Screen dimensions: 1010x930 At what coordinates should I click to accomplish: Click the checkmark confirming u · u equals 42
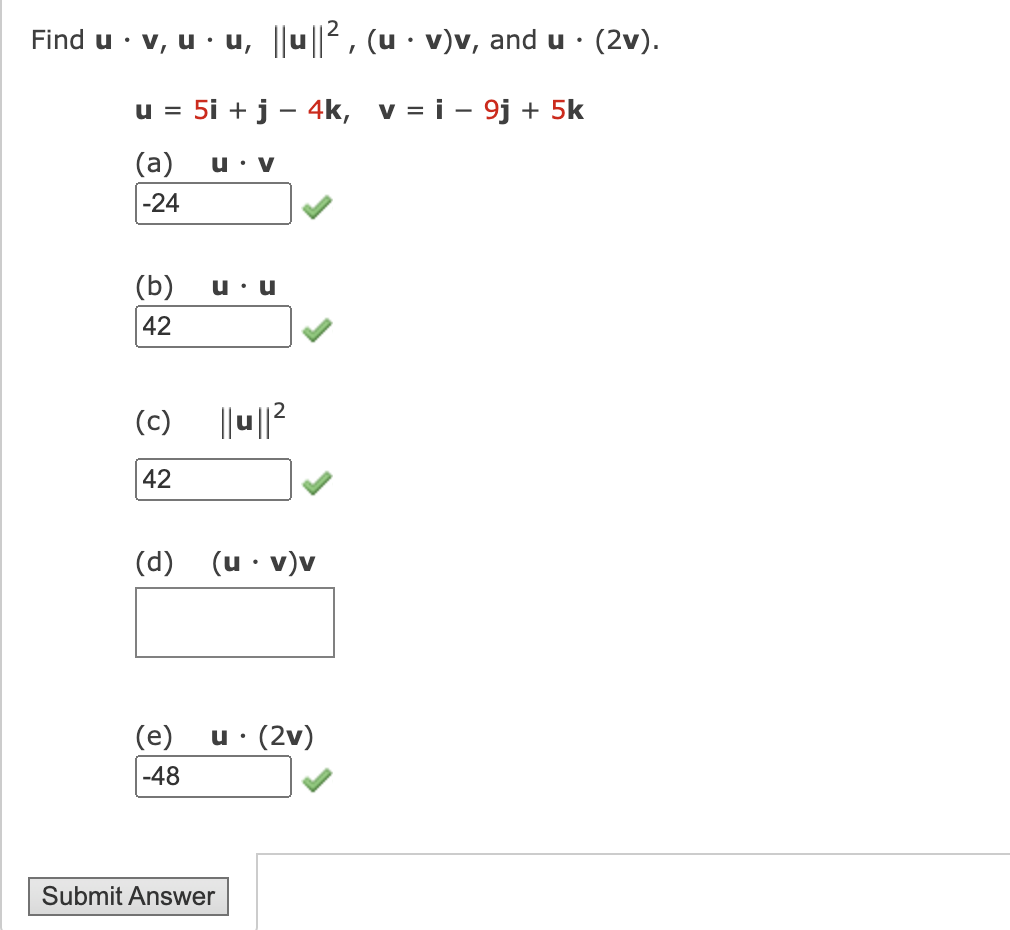tap(315, 327)
